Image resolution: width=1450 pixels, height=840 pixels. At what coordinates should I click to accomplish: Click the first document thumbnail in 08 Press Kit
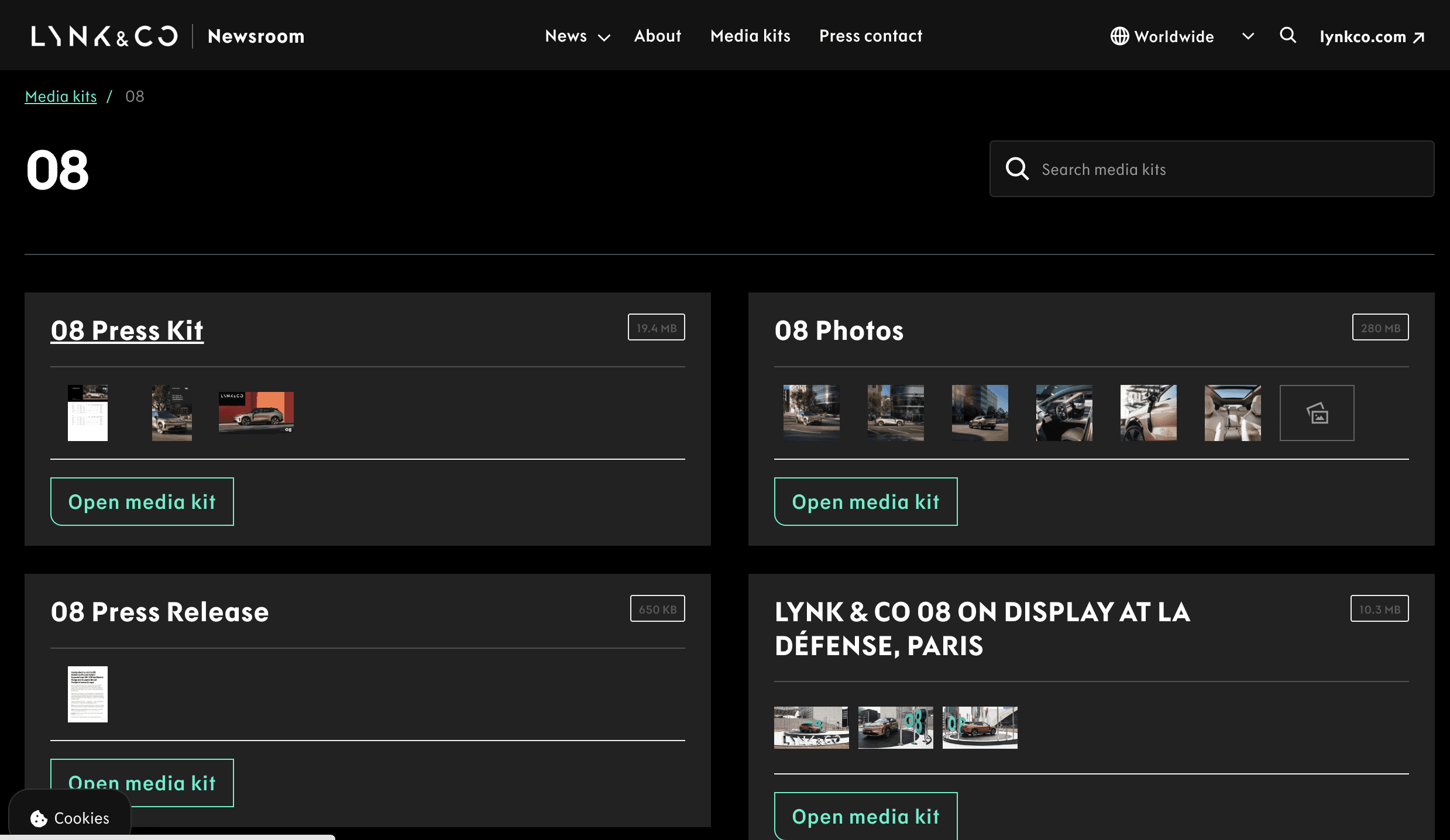tap(88, 413)
